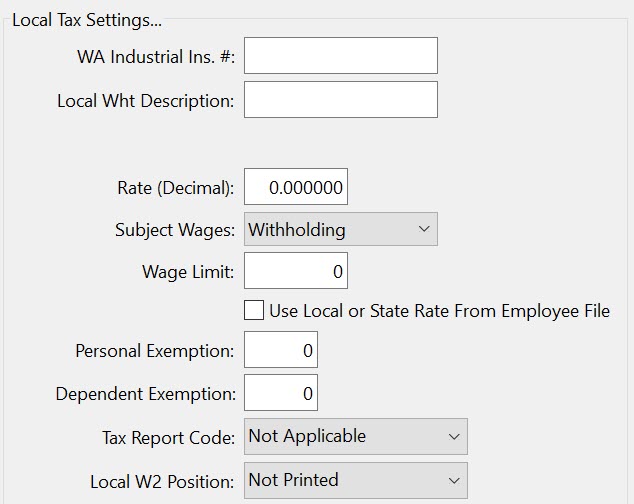Image resolution: width=634 pixels, height=504 pixels.
Task: Click the "Rate (Decimal):" label text
Action: 175,188
